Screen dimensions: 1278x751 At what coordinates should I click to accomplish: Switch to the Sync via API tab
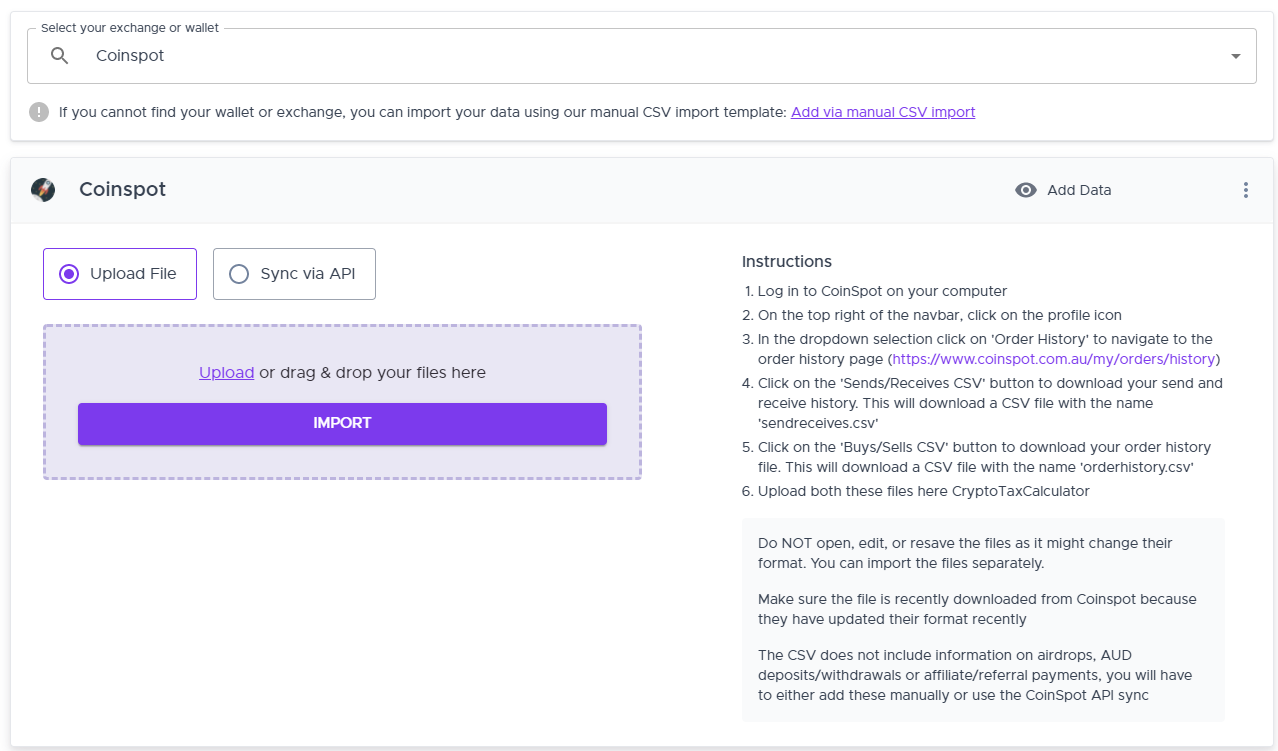pos(294,273)
